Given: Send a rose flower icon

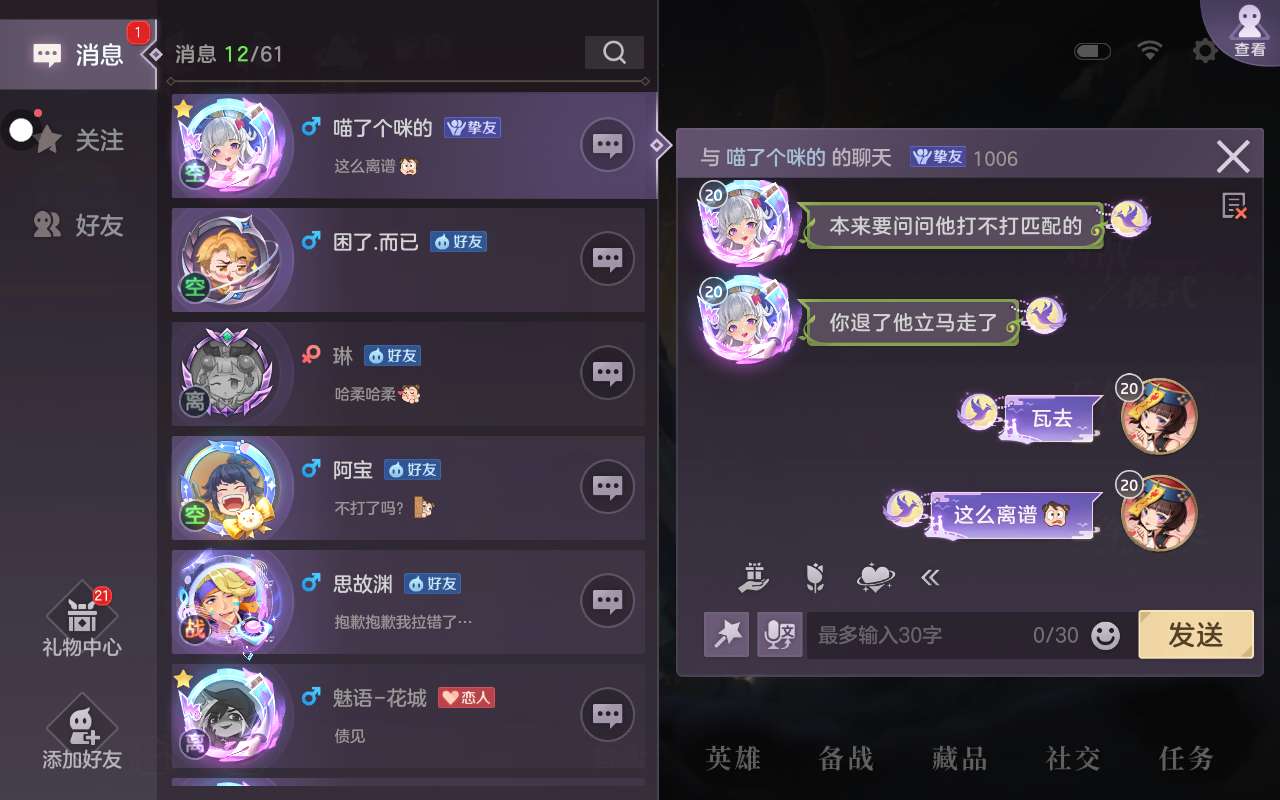Looking at the screenshot, I should tap(815, 576).
